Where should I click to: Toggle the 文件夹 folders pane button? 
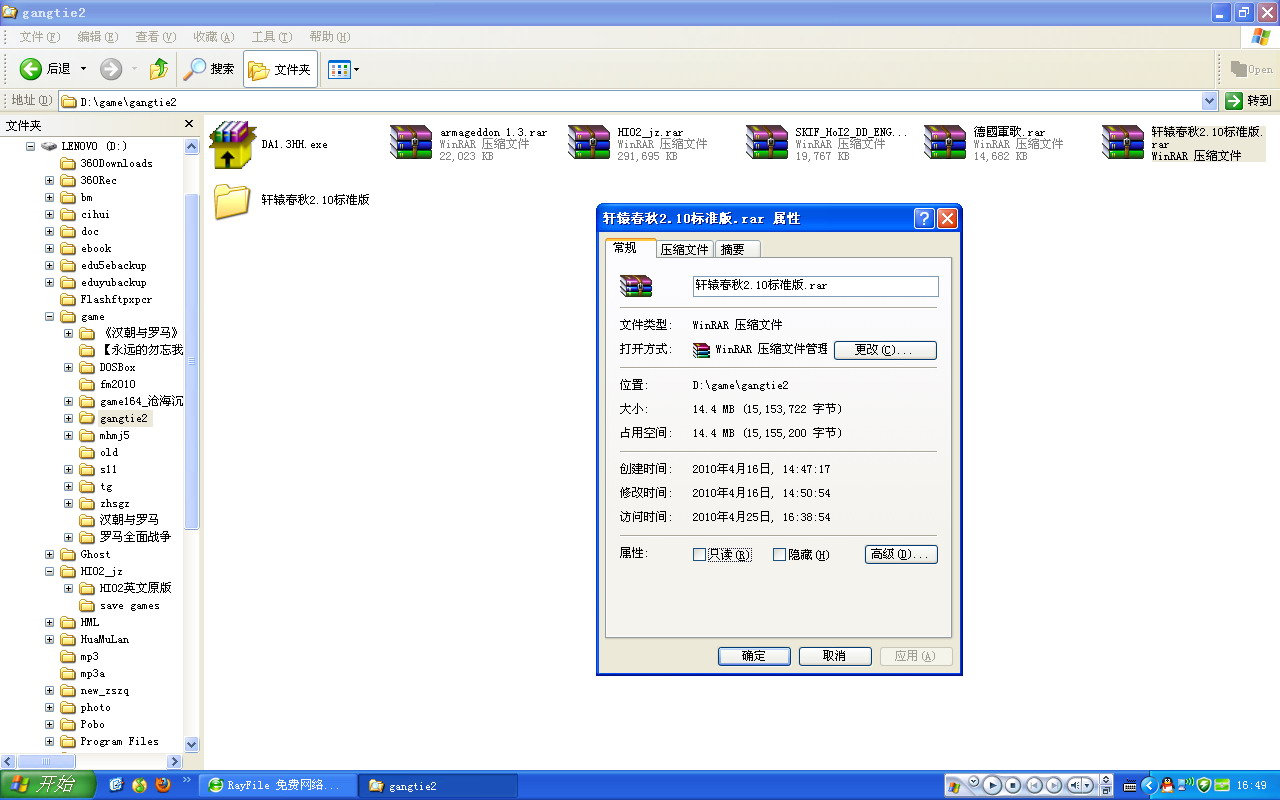tap(281, 70)
